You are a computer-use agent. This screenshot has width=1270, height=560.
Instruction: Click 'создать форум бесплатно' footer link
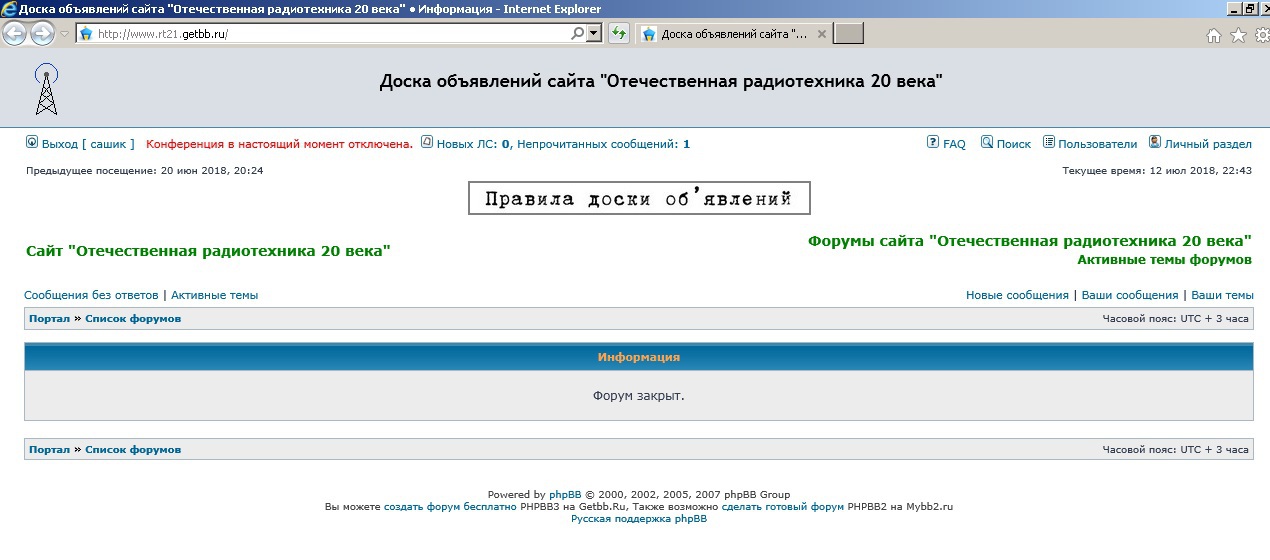point(450,507)
